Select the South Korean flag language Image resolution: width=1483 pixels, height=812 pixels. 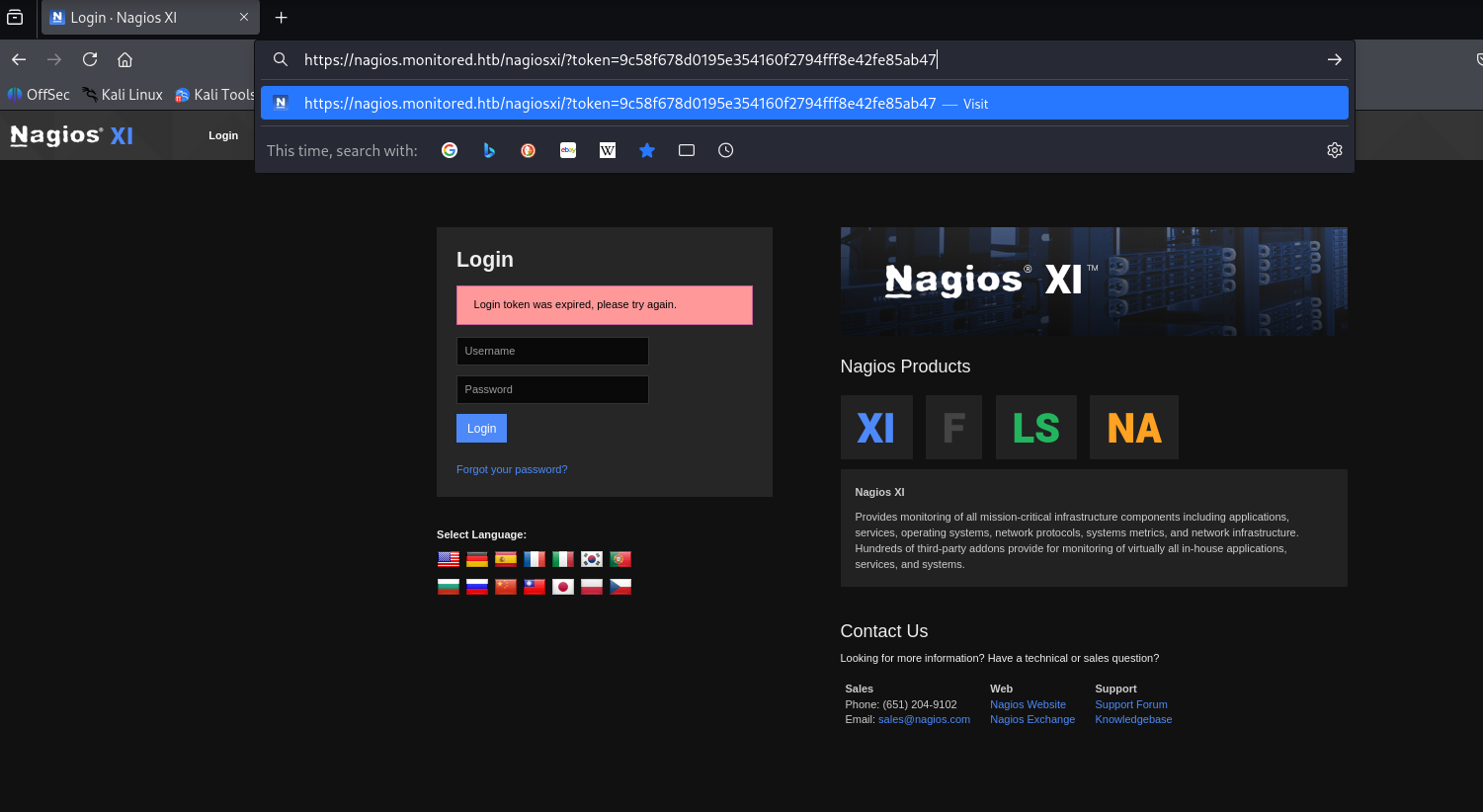592,559
